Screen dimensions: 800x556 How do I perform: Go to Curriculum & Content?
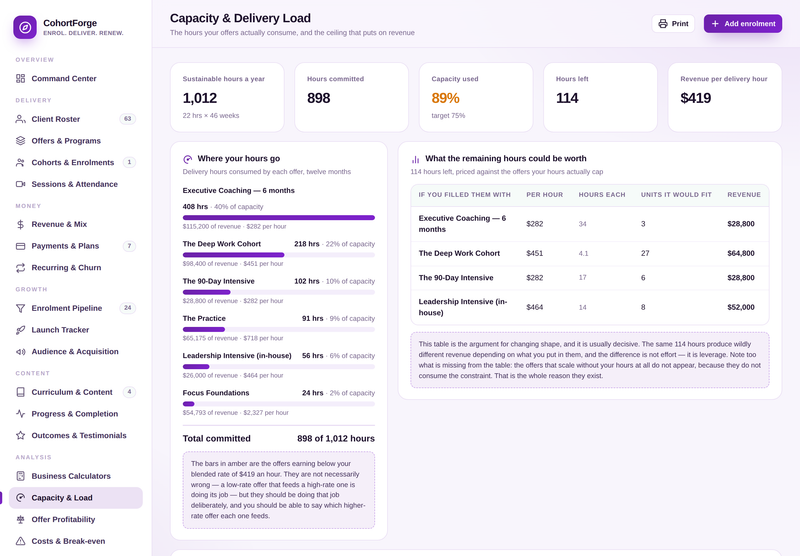click(x=76, y=392)
